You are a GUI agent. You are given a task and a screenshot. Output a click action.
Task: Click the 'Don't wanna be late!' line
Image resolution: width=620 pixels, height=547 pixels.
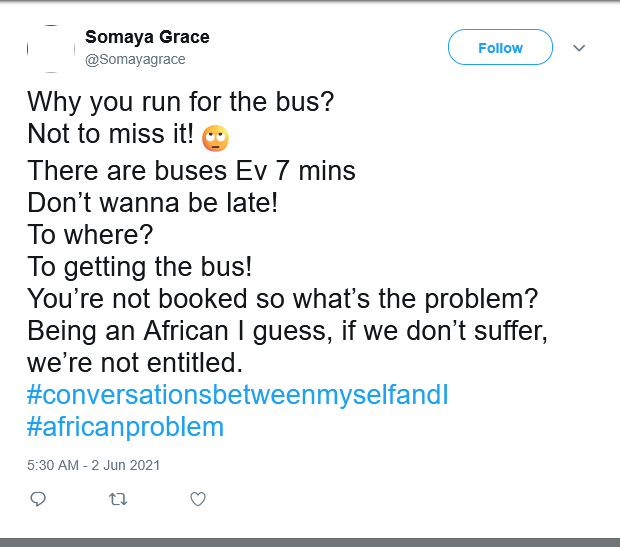point(153,203)
